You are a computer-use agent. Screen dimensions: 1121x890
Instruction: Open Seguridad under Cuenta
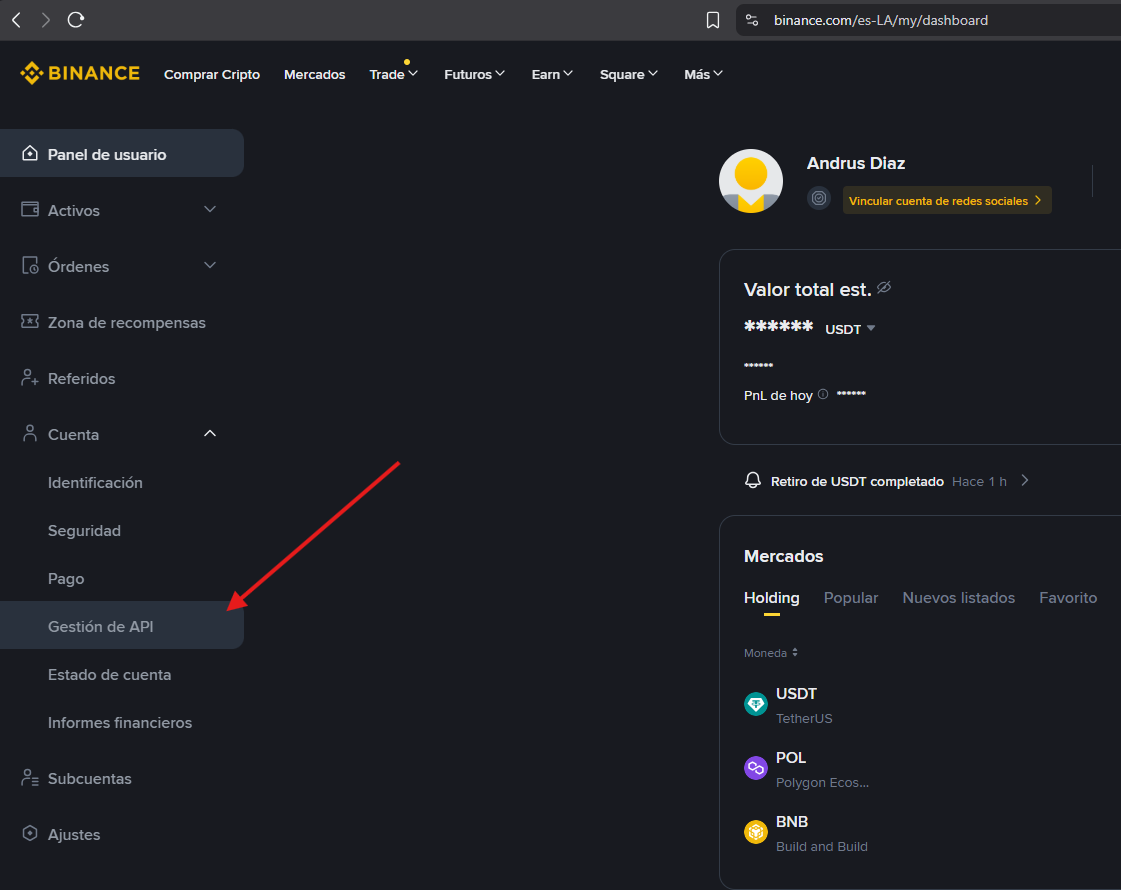(x=84, y=530)
